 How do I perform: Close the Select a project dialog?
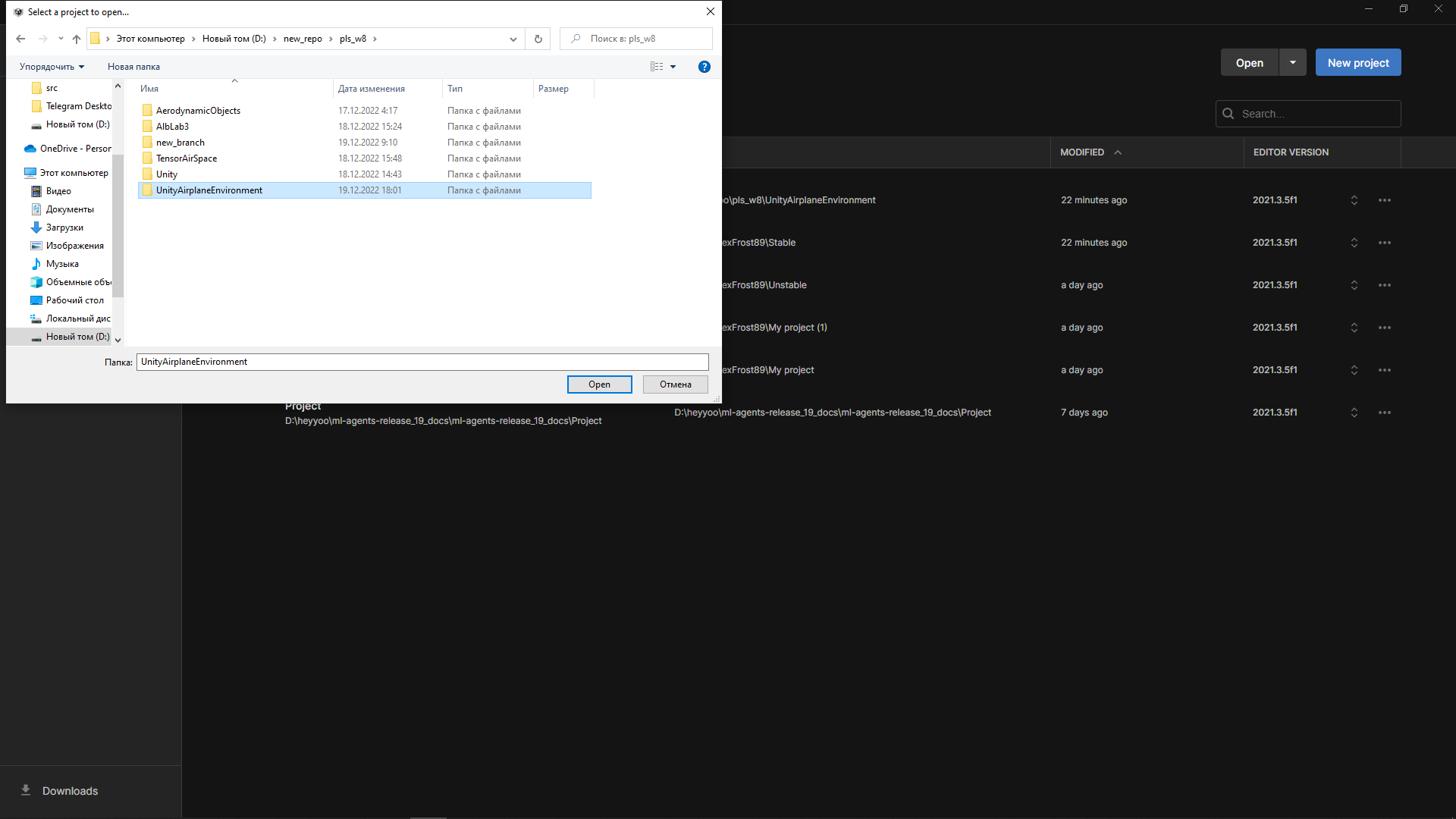[711, 11]
